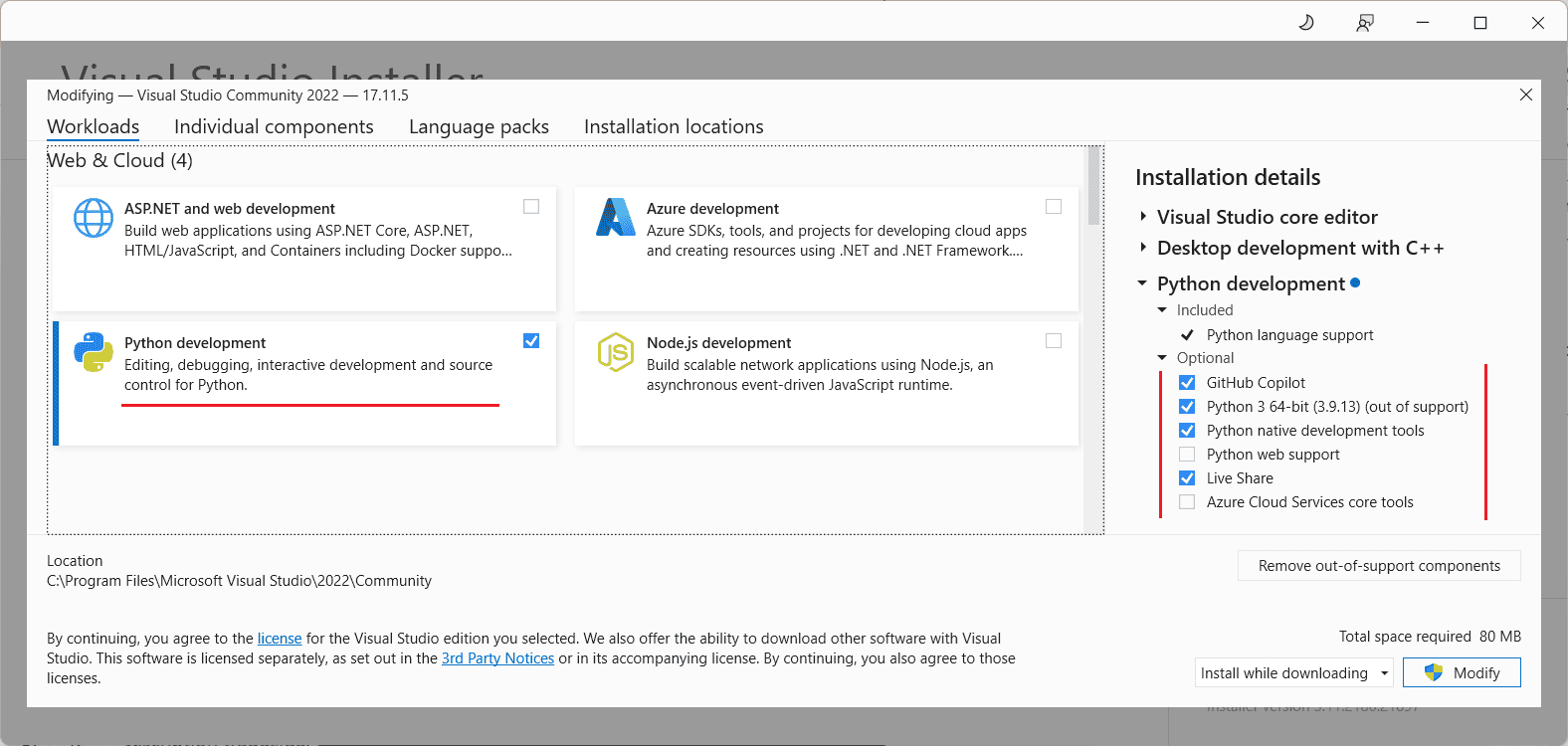Go to the Installation locations tab
This screenshot has width=1568, height=746.
point(674,126)
